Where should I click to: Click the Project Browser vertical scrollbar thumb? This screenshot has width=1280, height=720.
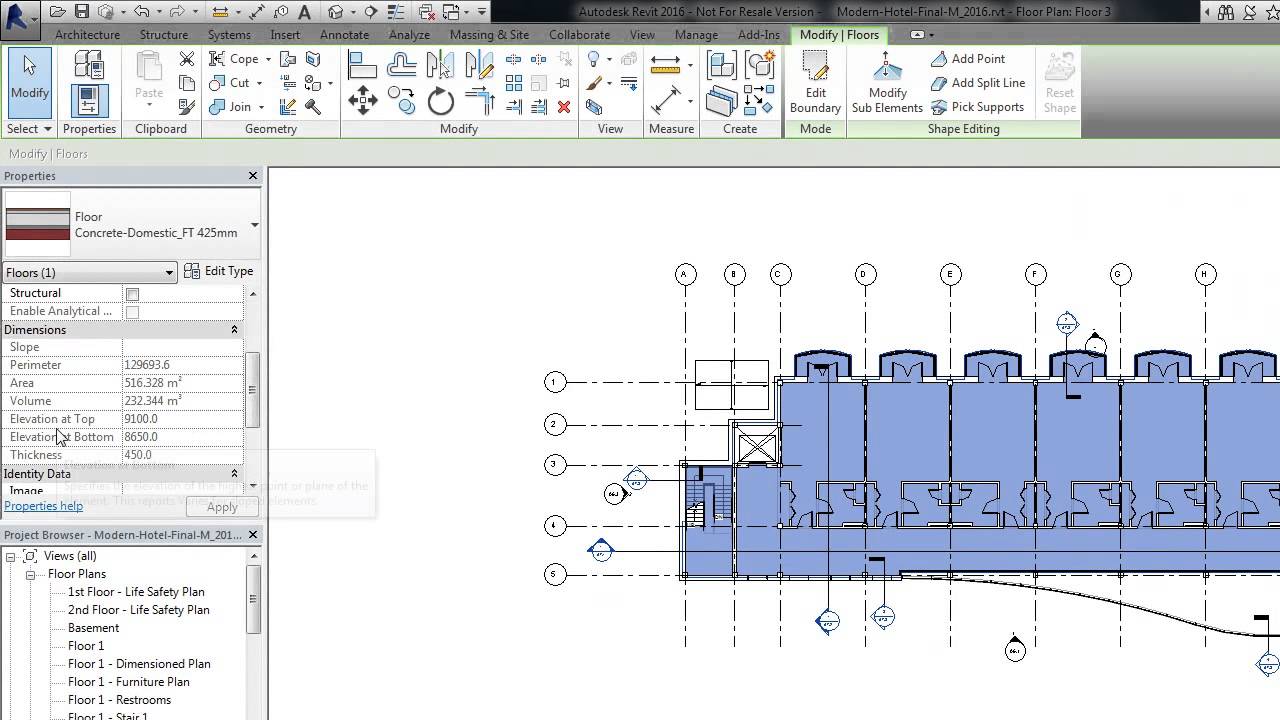(253, 599)
